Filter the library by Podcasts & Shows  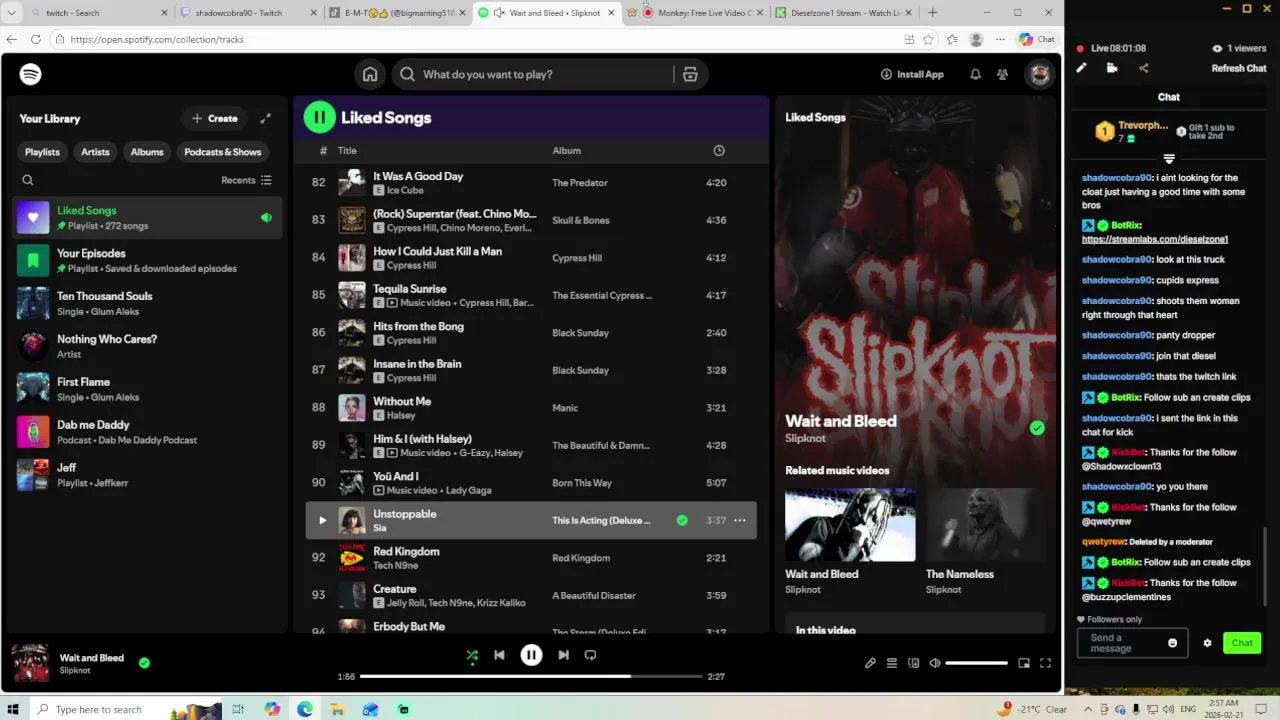(223, 152)
